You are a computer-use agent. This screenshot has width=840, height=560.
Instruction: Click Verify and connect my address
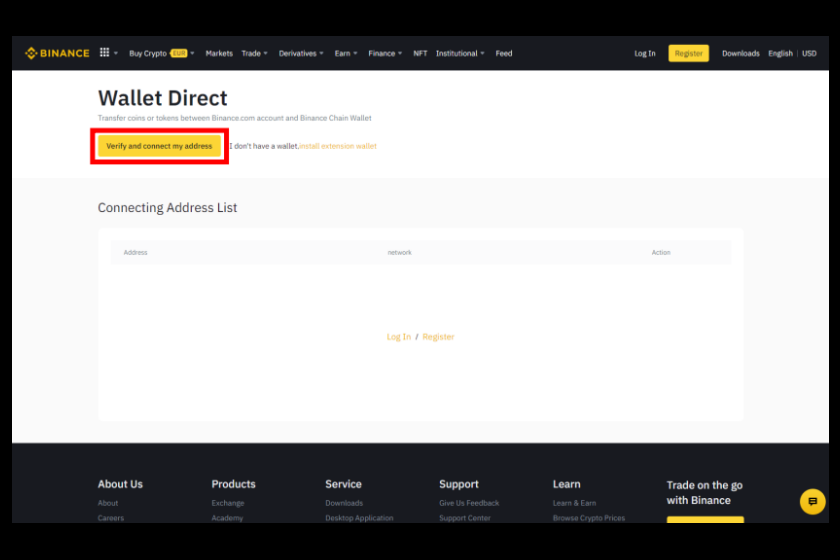(x=159, y=146)
